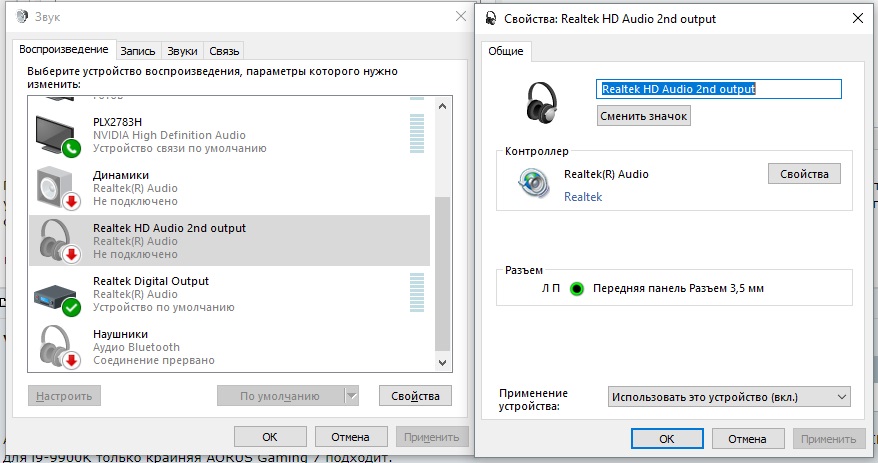This screenshot has height=463, width=878.
Task: Select 'Устройство по умолчанию' status text
Action: click(x=164, y=307)
